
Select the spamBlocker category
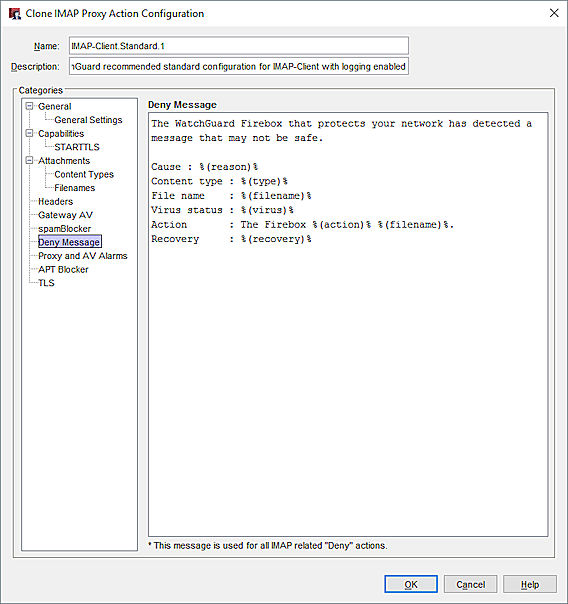click(65, 228)
